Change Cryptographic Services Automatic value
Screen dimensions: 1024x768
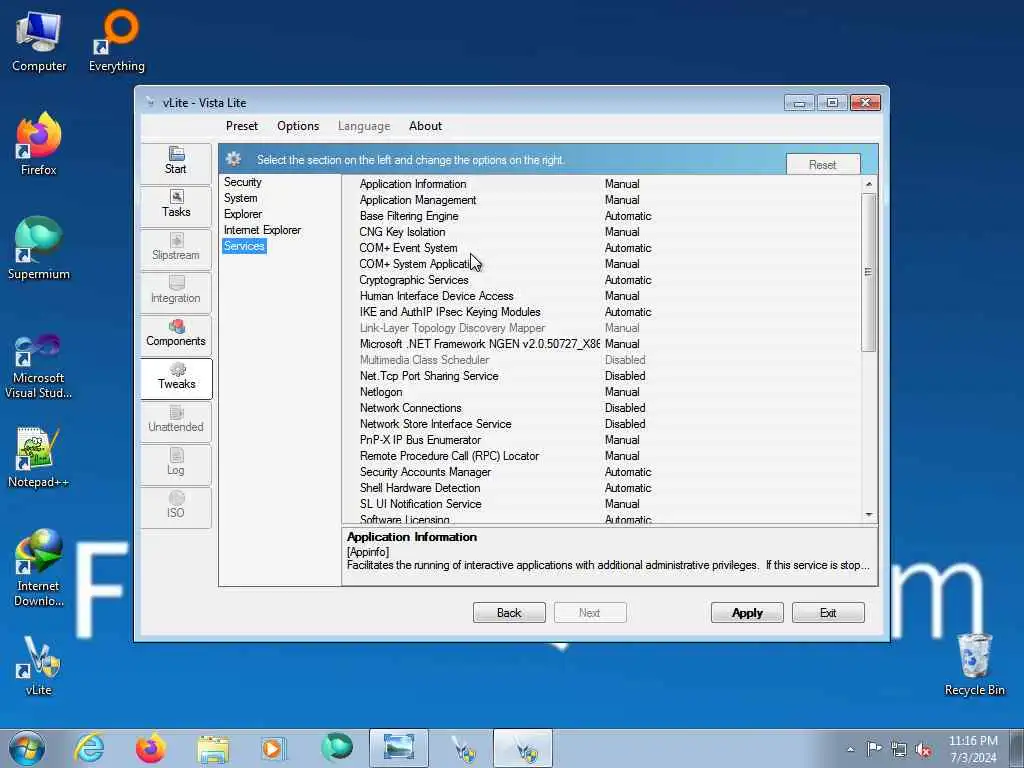point(628,280)
